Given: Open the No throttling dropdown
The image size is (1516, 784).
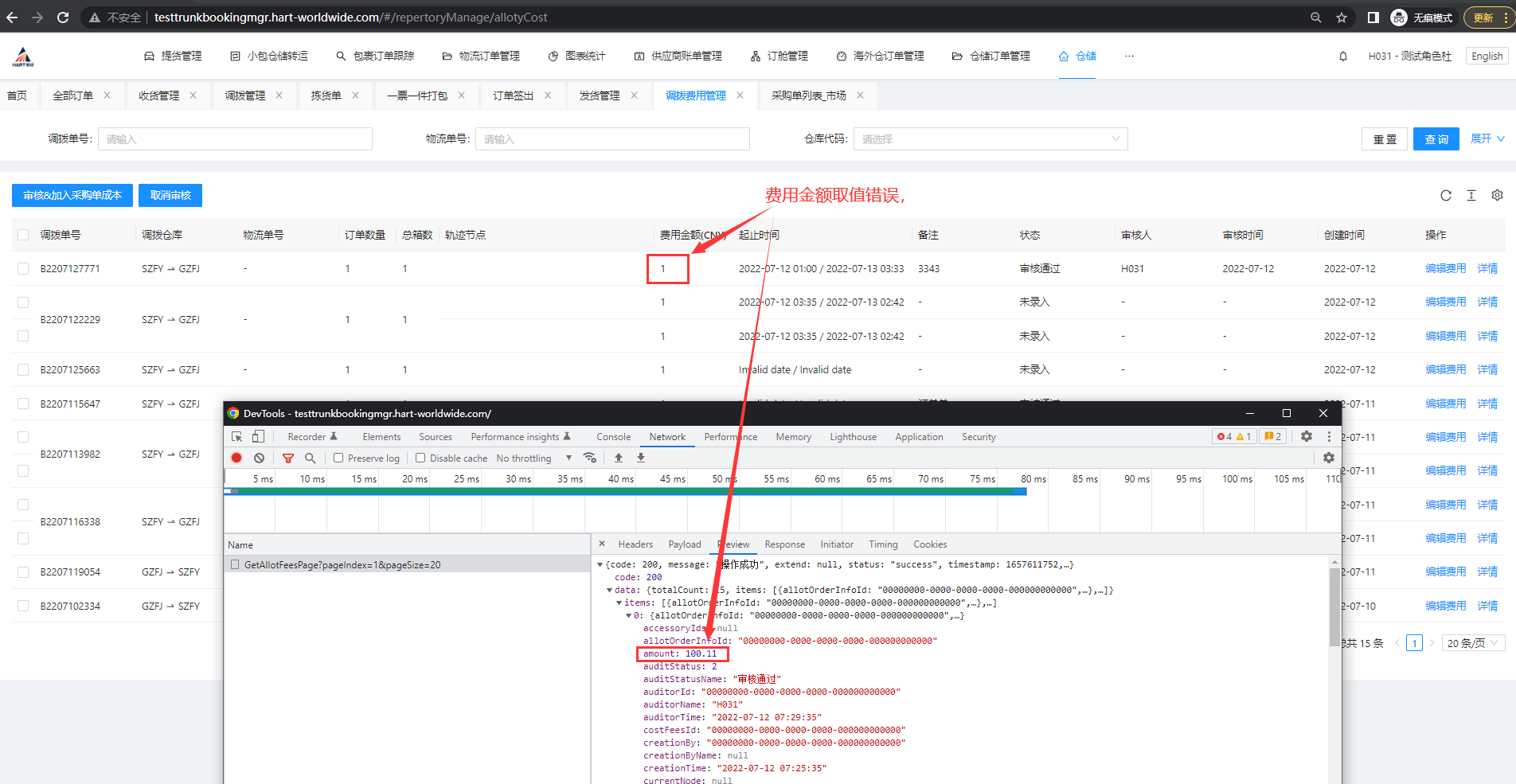Looking at the screenshot, I should pyautogui.click(x=533, y=458).
